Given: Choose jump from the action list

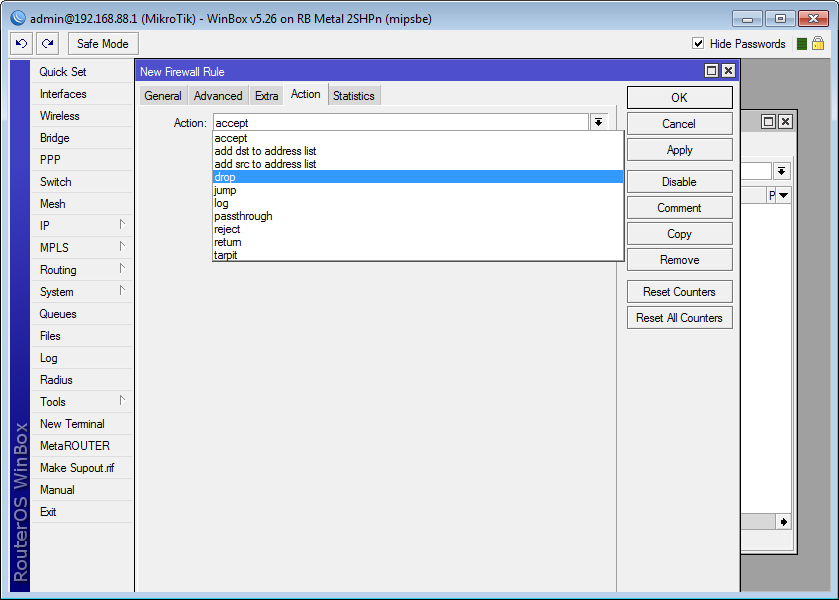Looking at the screenshot, I should pyautogui.click(x=418, y=190).
